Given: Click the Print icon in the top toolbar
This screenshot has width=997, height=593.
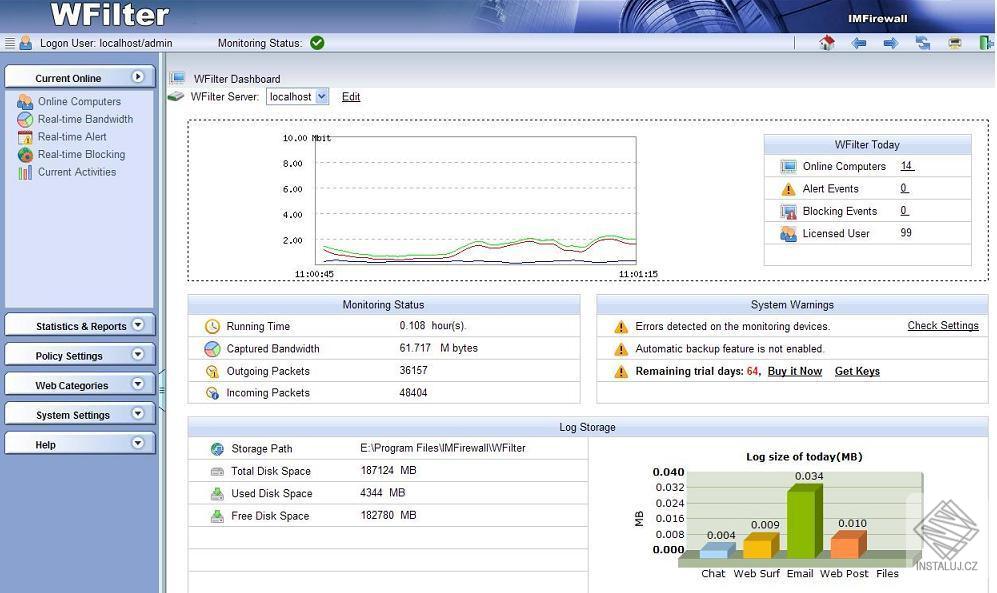Looking at the screenshot, I should (x=954, y=43).
